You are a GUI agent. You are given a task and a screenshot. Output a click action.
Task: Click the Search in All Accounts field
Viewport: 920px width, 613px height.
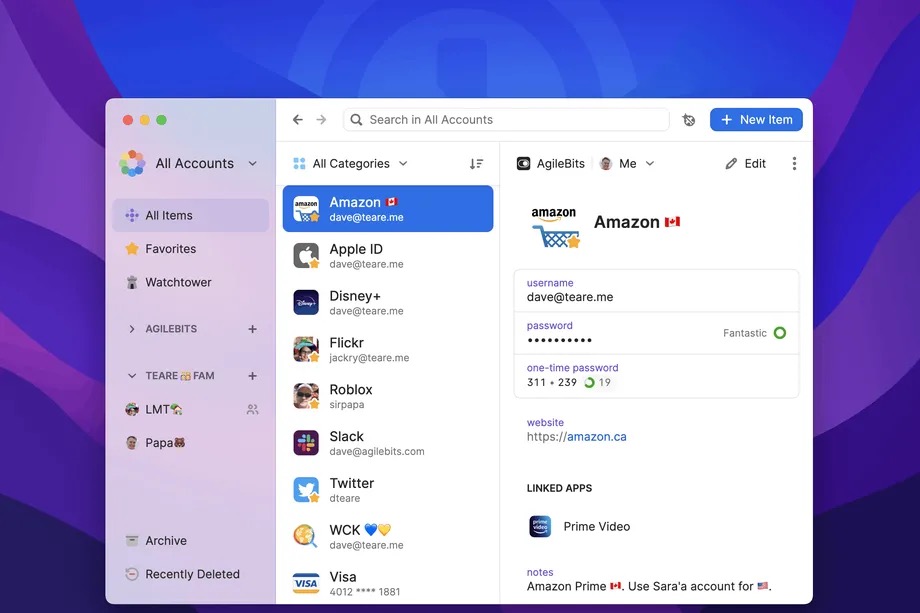click(505, 120)
